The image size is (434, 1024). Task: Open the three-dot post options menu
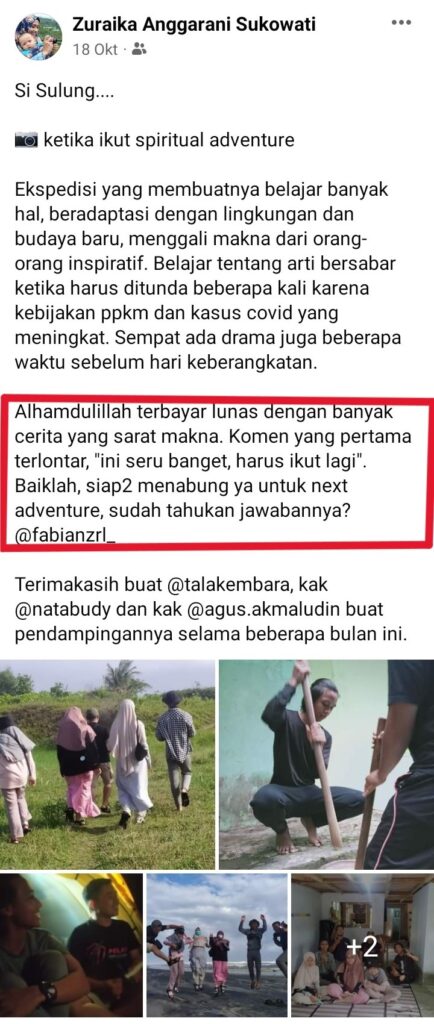pos(401,23)
